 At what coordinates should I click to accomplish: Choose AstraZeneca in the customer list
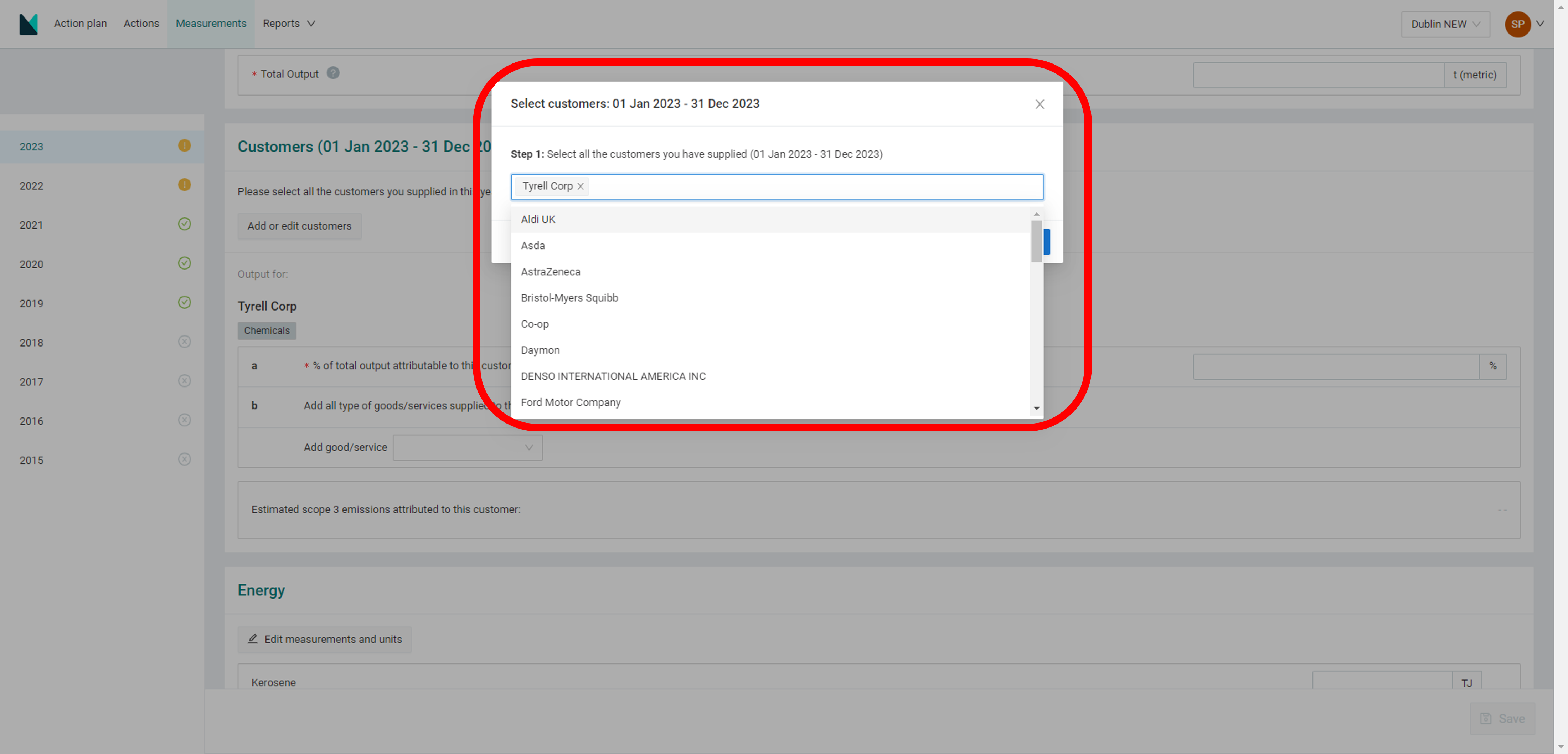[x=550, y=272]
